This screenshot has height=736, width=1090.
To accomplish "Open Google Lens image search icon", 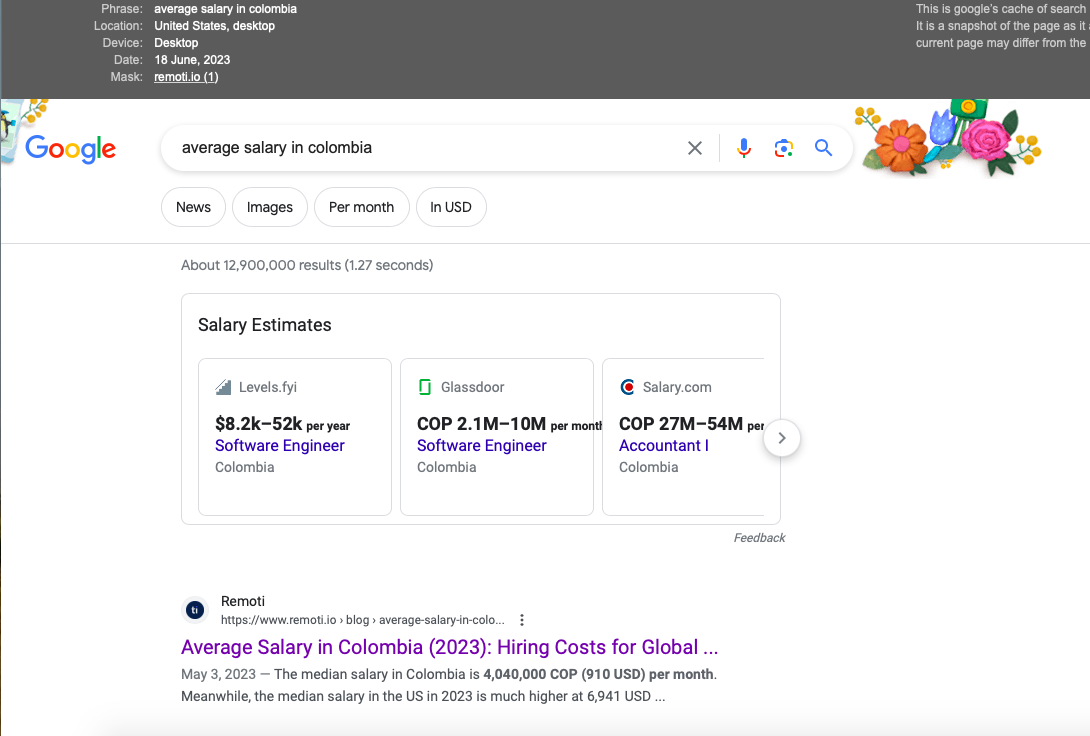I will pos(783,148).
